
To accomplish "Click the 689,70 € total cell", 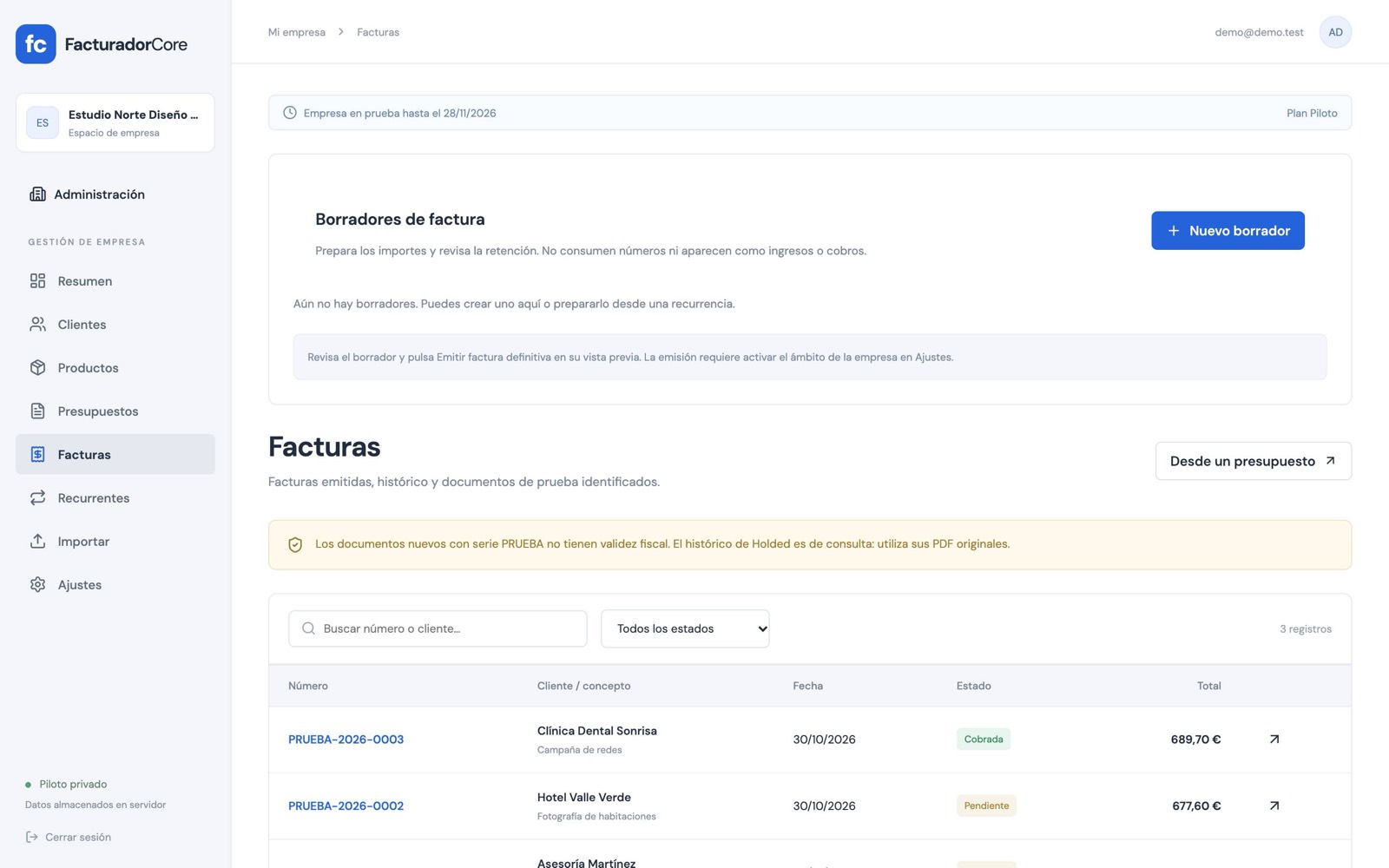I will (x=1195, y=740).
